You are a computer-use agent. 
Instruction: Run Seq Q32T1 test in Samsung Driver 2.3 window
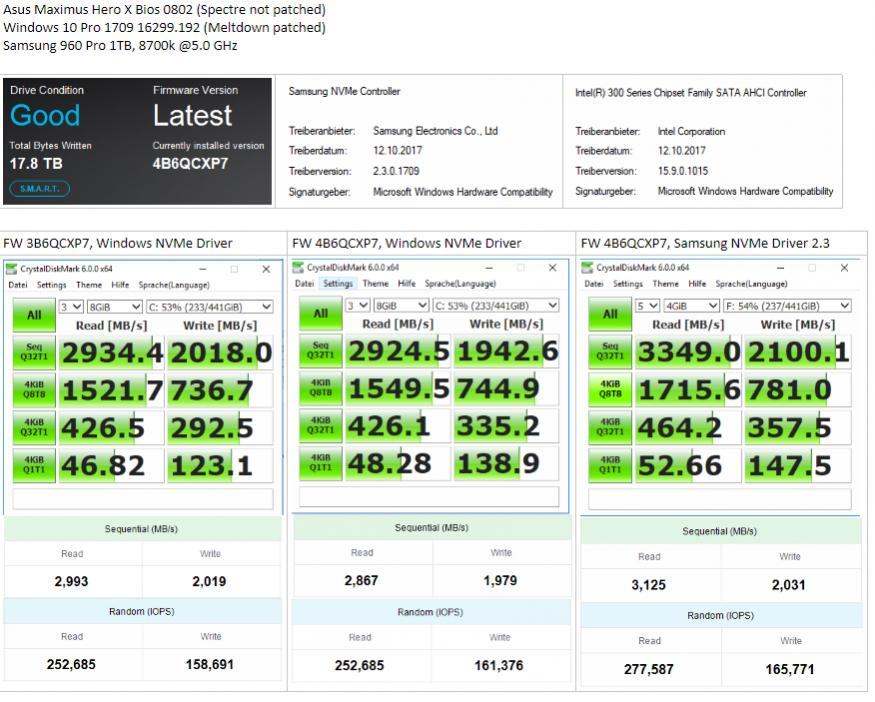610,352
